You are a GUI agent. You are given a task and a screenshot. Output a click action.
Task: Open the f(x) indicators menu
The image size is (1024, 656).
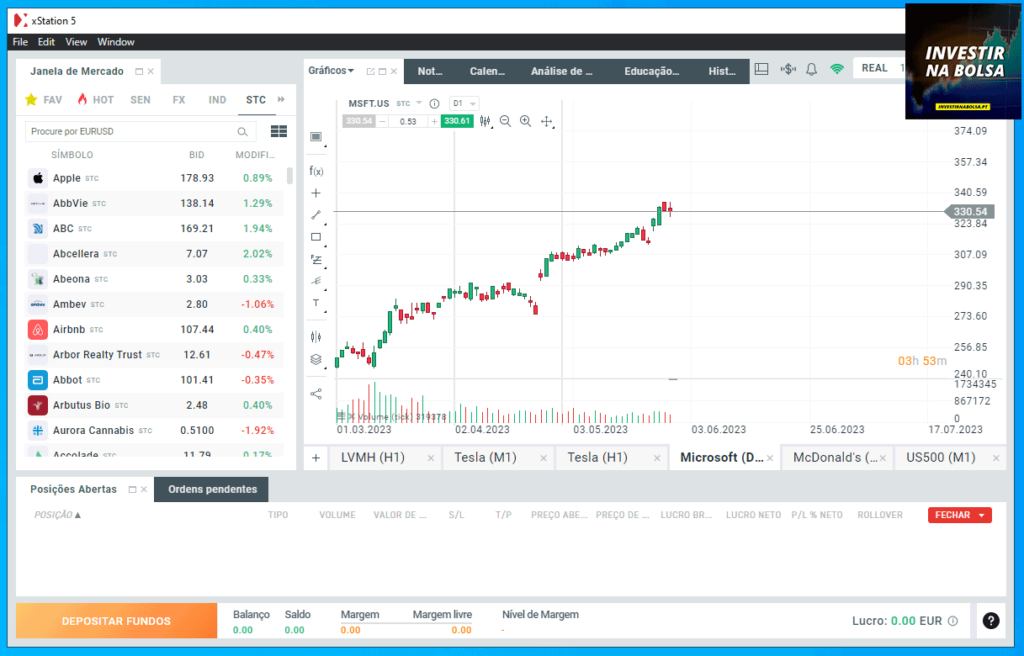tap(316, 171)
